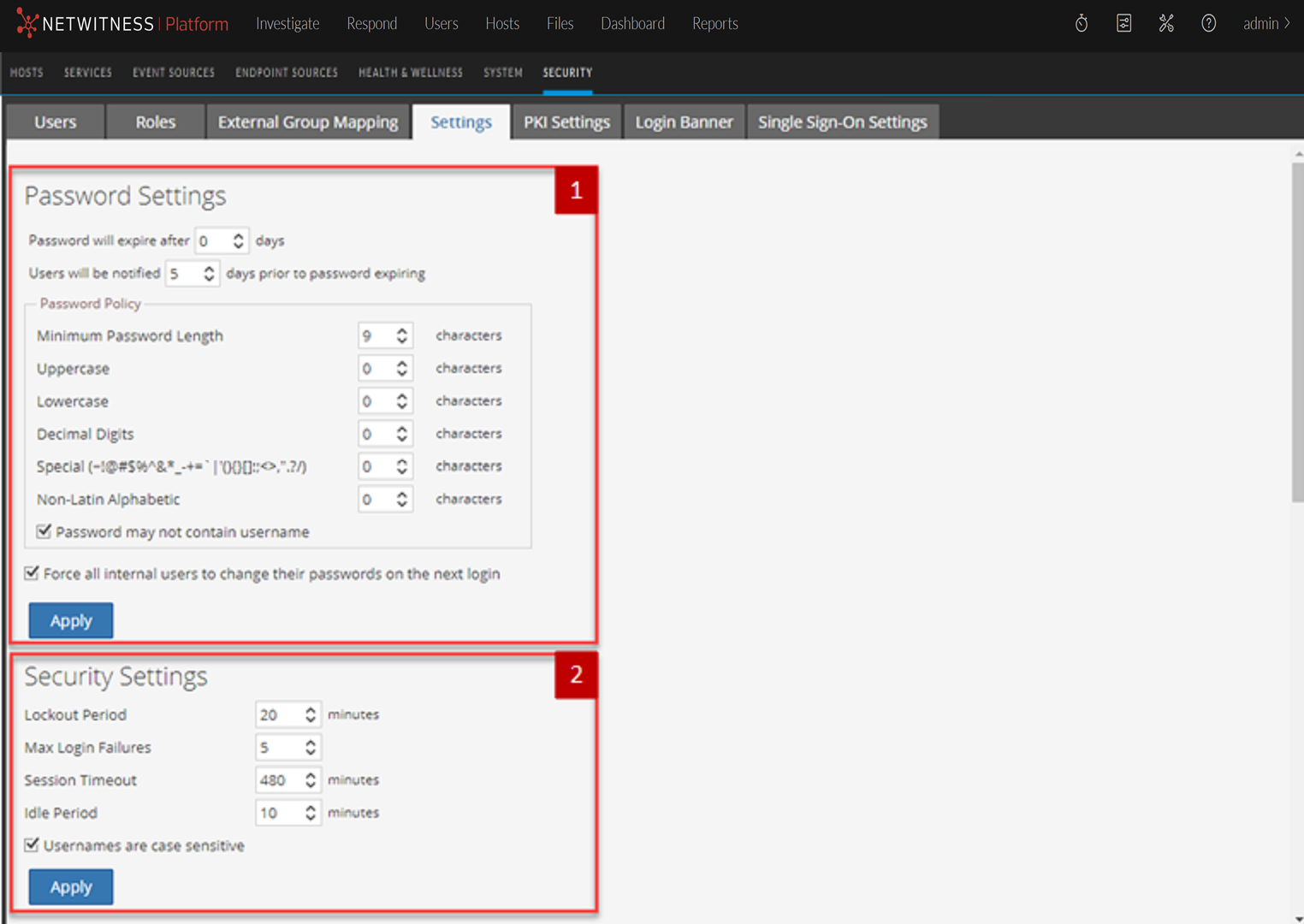Viewport: 1304px width, 924px height.
Task: Click the NetWitness Platform logo icon
Action: click(x=27, y=23)
